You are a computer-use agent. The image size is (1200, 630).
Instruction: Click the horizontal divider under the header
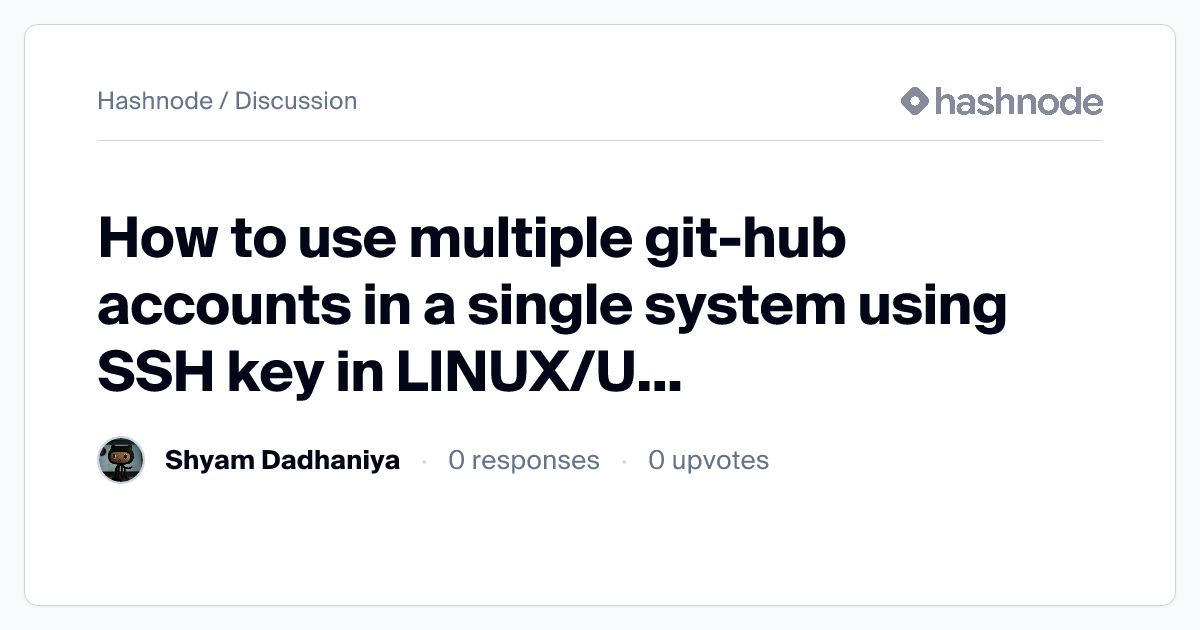coord(600,141)
